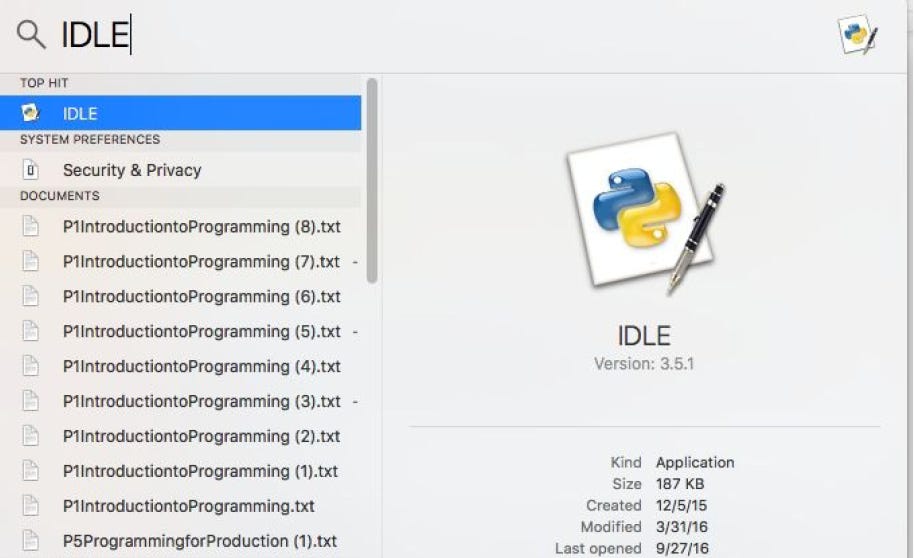Click the Kind value Application

point(695,462)
